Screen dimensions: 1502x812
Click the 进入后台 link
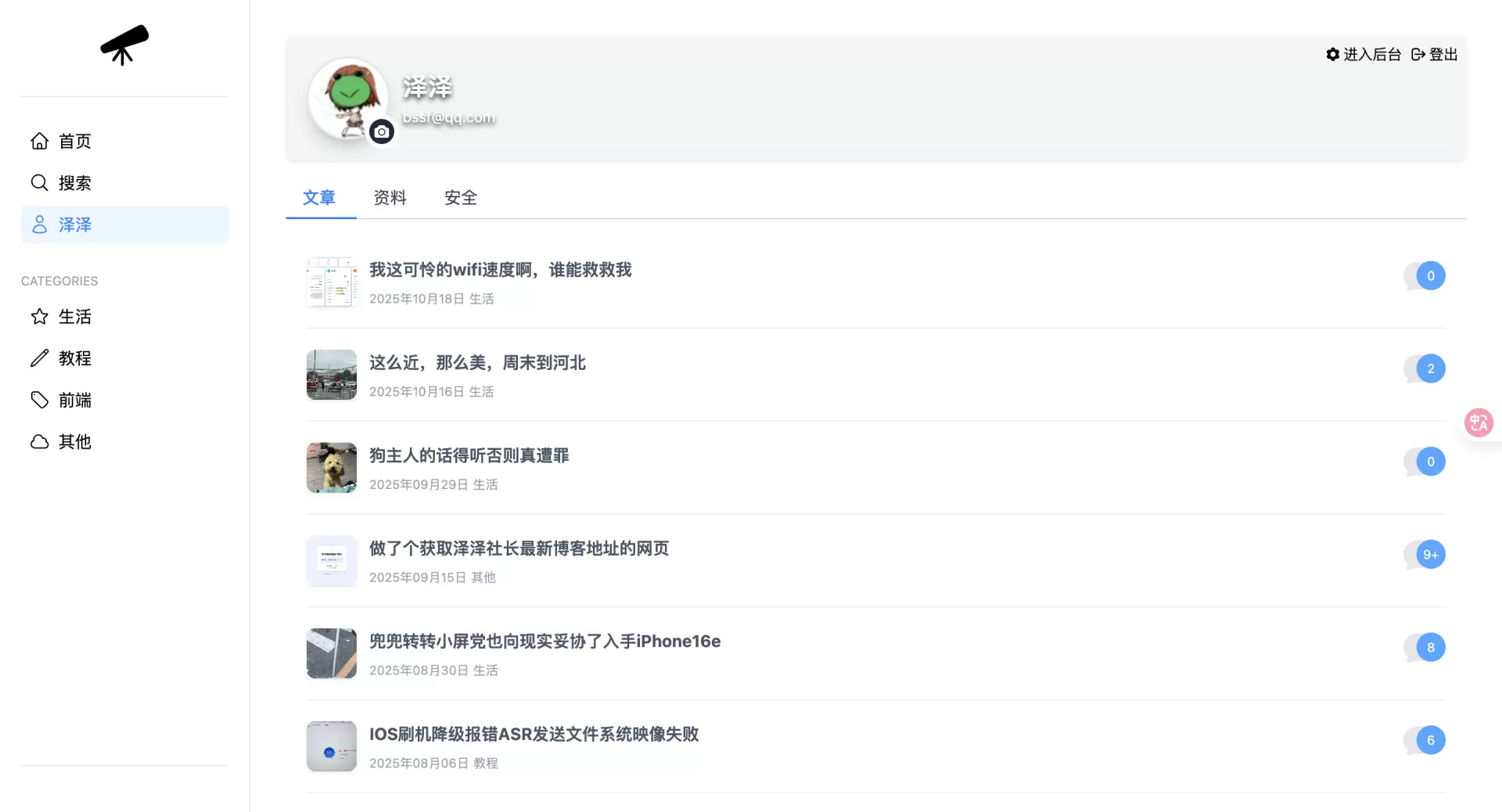click(1371, 54)
